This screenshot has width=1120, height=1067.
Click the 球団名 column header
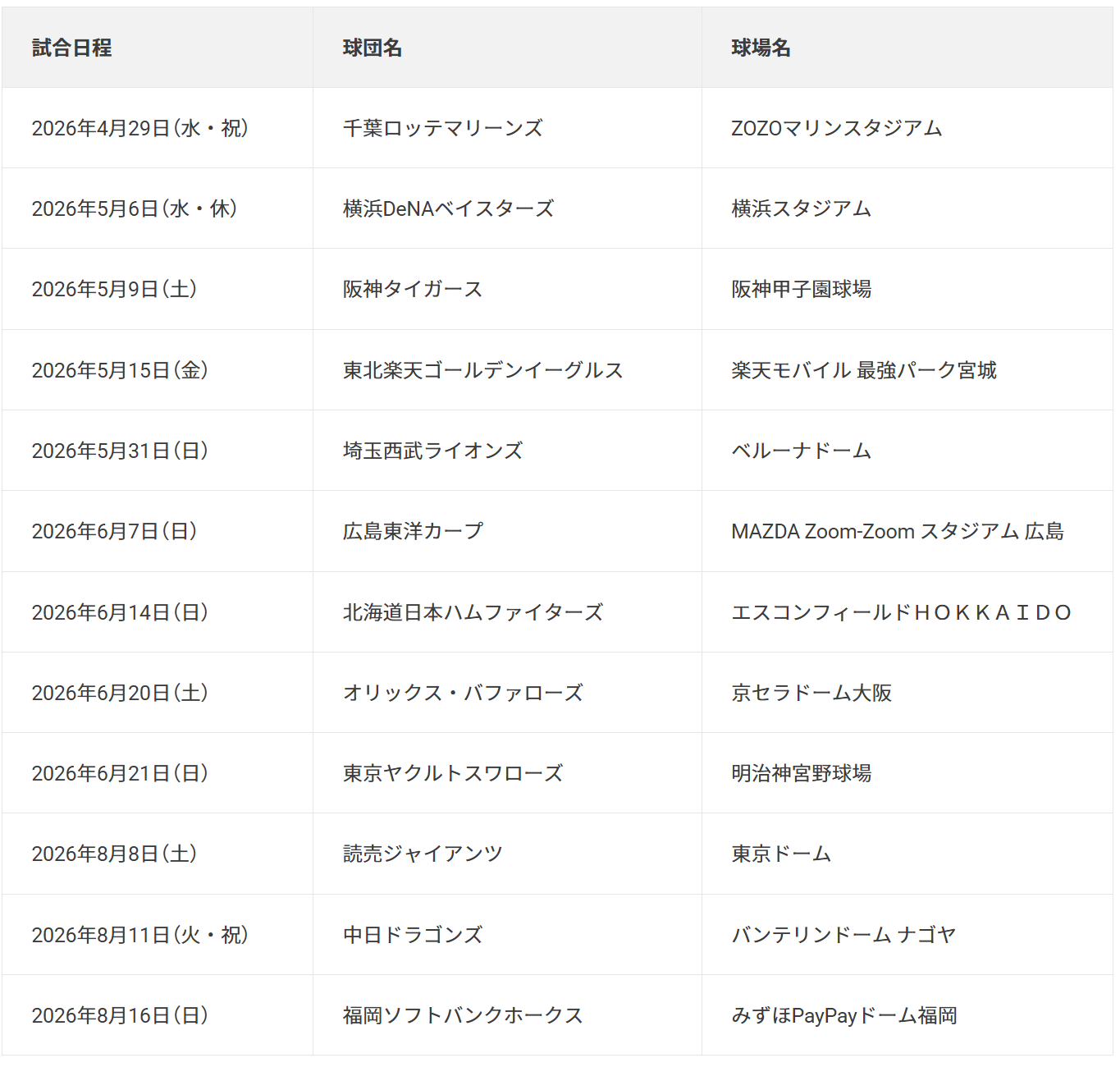[373, 48]
